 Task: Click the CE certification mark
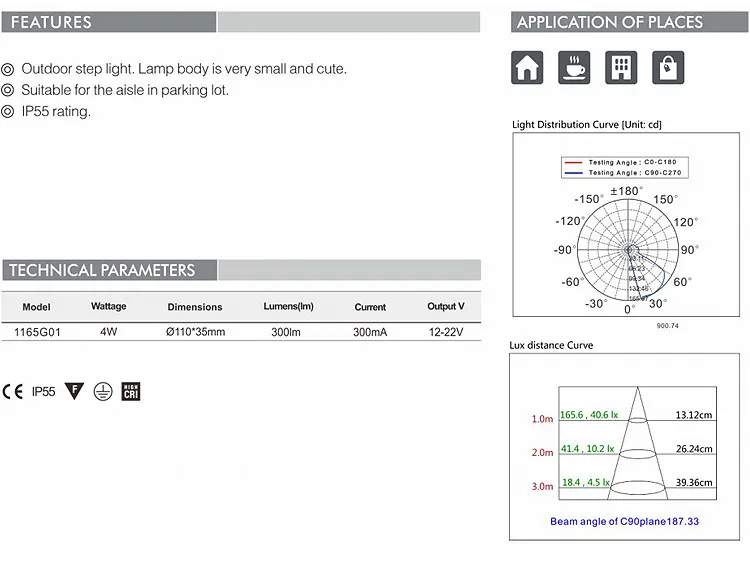point(14,391)
